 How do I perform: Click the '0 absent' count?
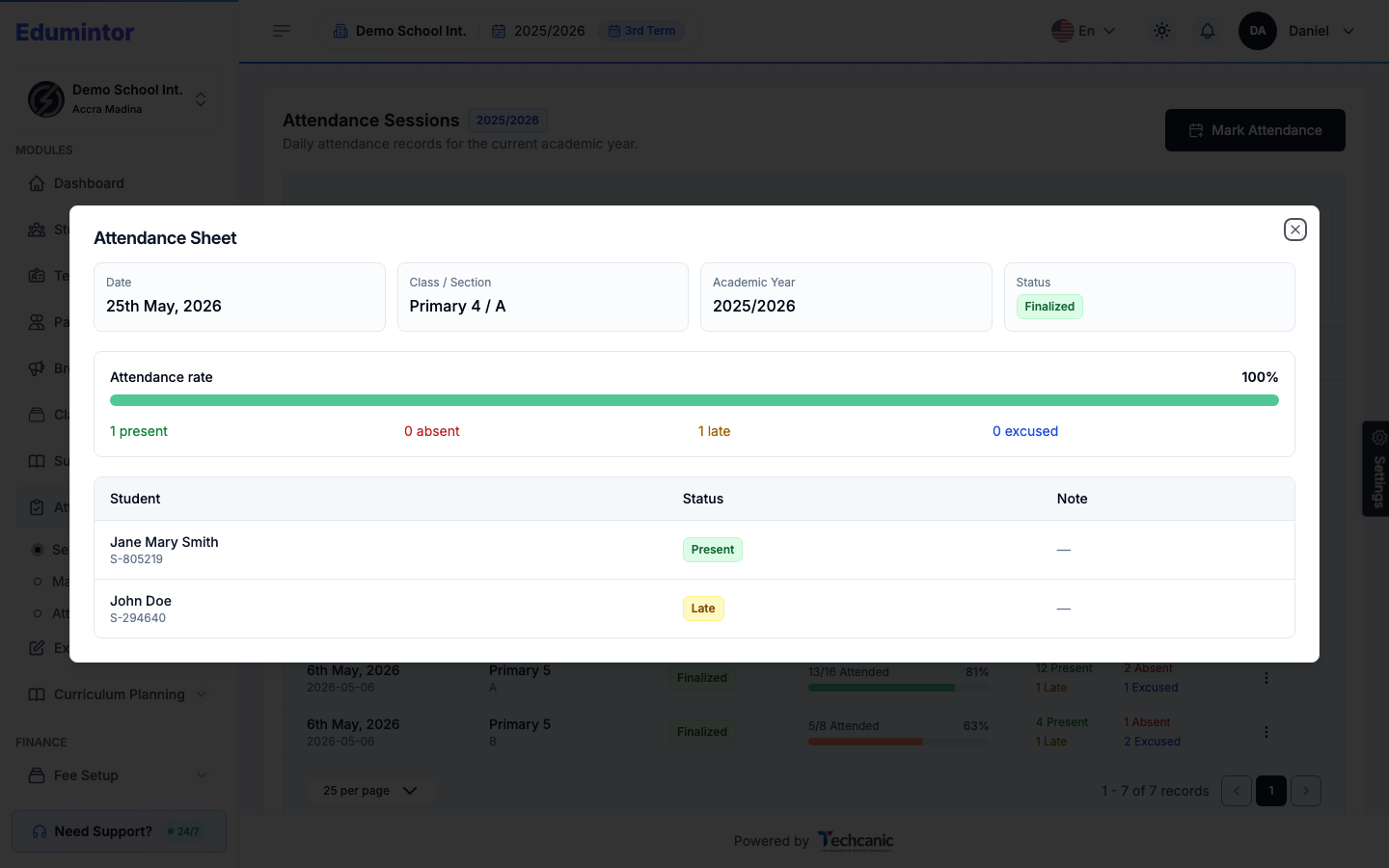(x=432, y=431)
